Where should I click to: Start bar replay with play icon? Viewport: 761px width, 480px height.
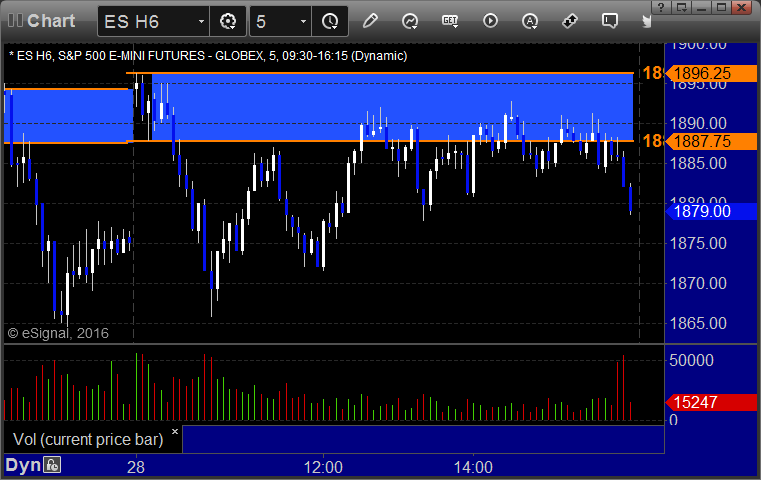click(490, 21)
